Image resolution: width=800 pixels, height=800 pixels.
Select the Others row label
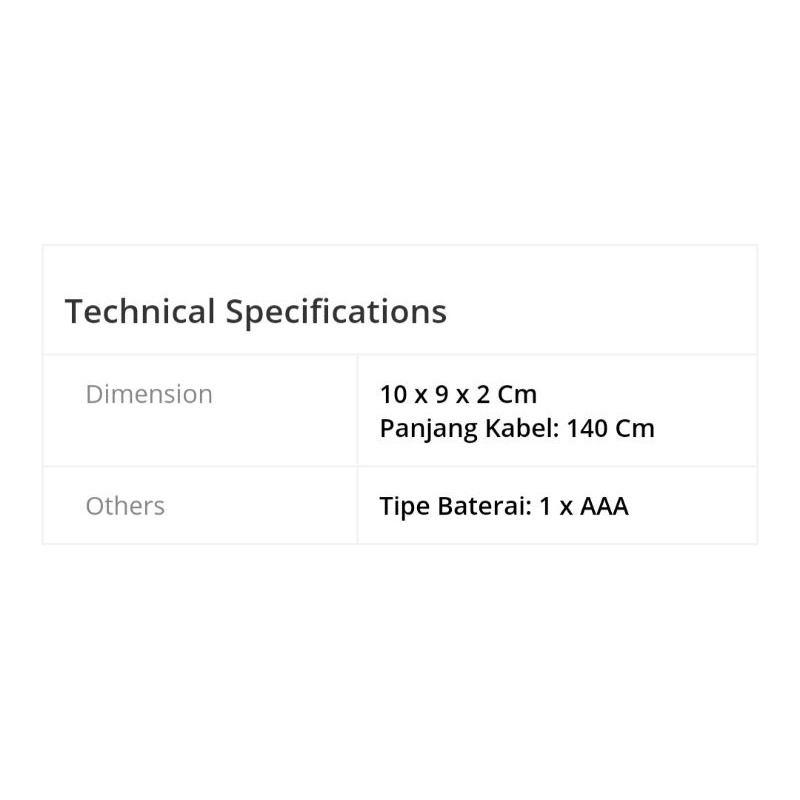pyautogui.click(x=125, y=506)
